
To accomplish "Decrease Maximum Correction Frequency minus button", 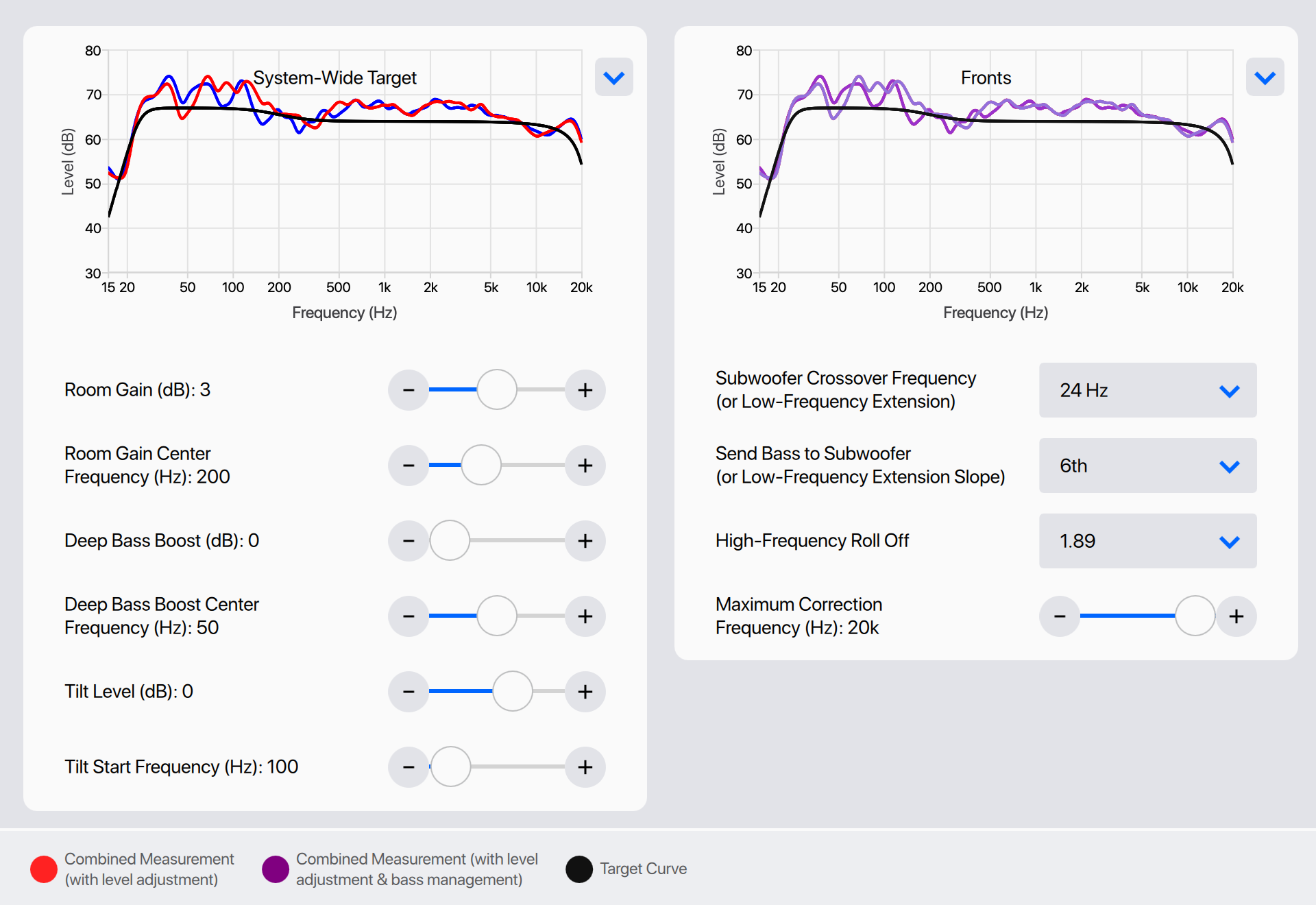I will click(1060, 616).
